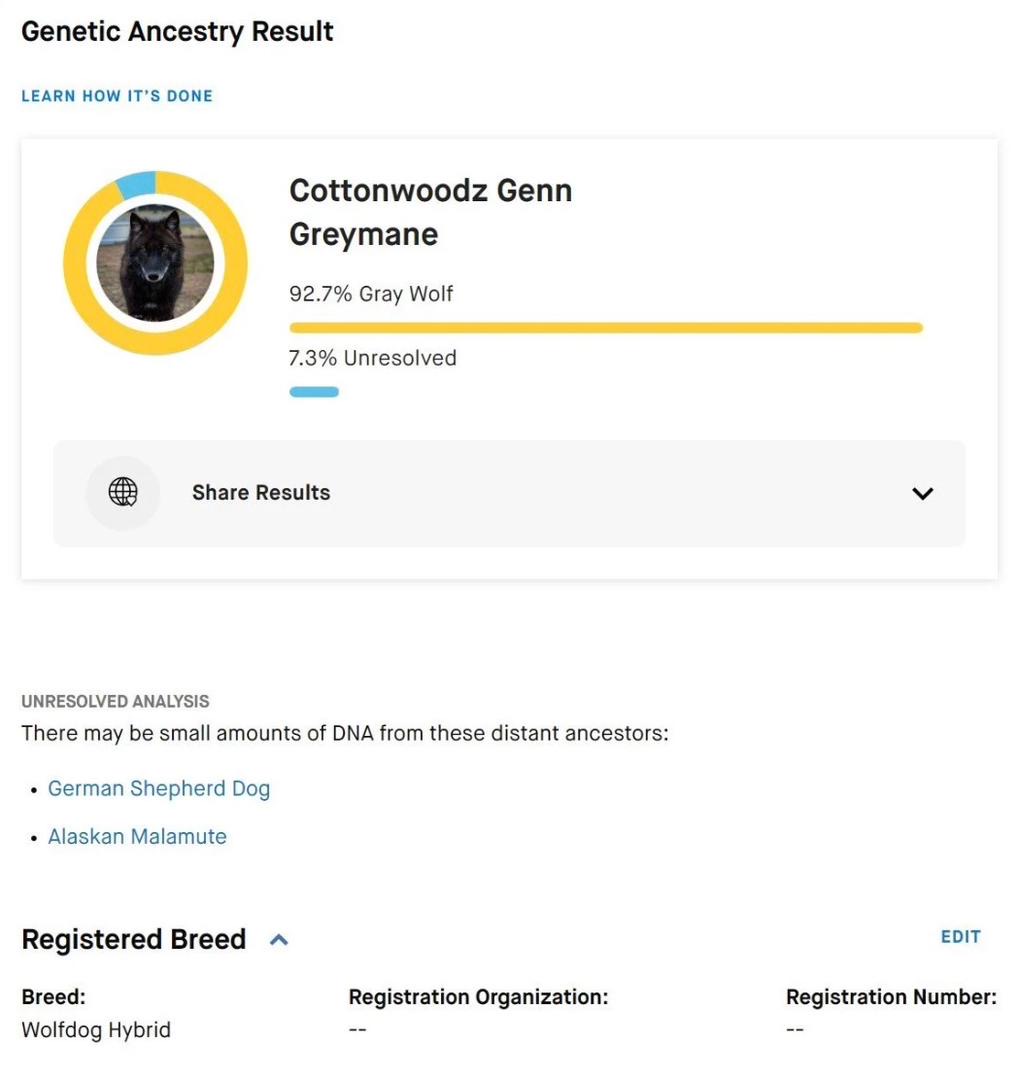1018x1080 pixels.
Task: Collapse the Registered Breed section
Action: (279, 939)
